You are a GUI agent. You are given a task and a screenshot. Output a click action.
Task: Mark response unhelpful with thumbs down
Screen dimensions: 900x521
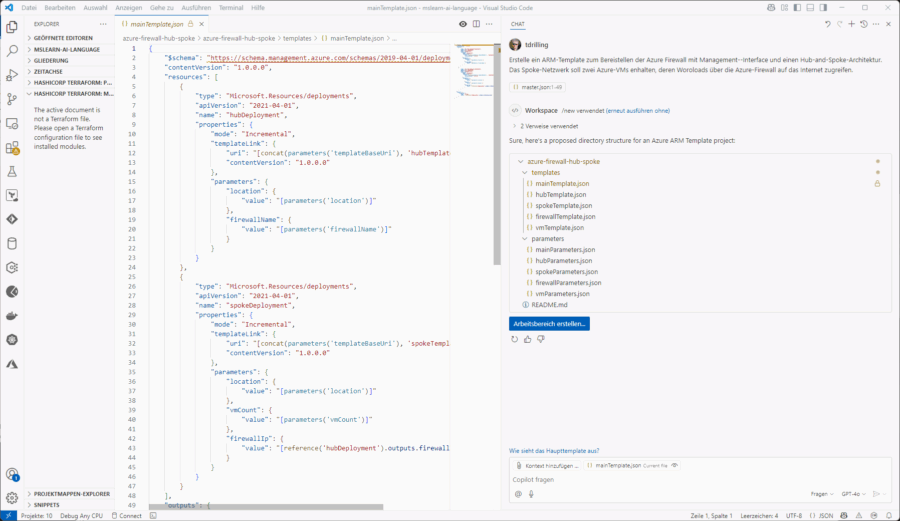[541, 339]
